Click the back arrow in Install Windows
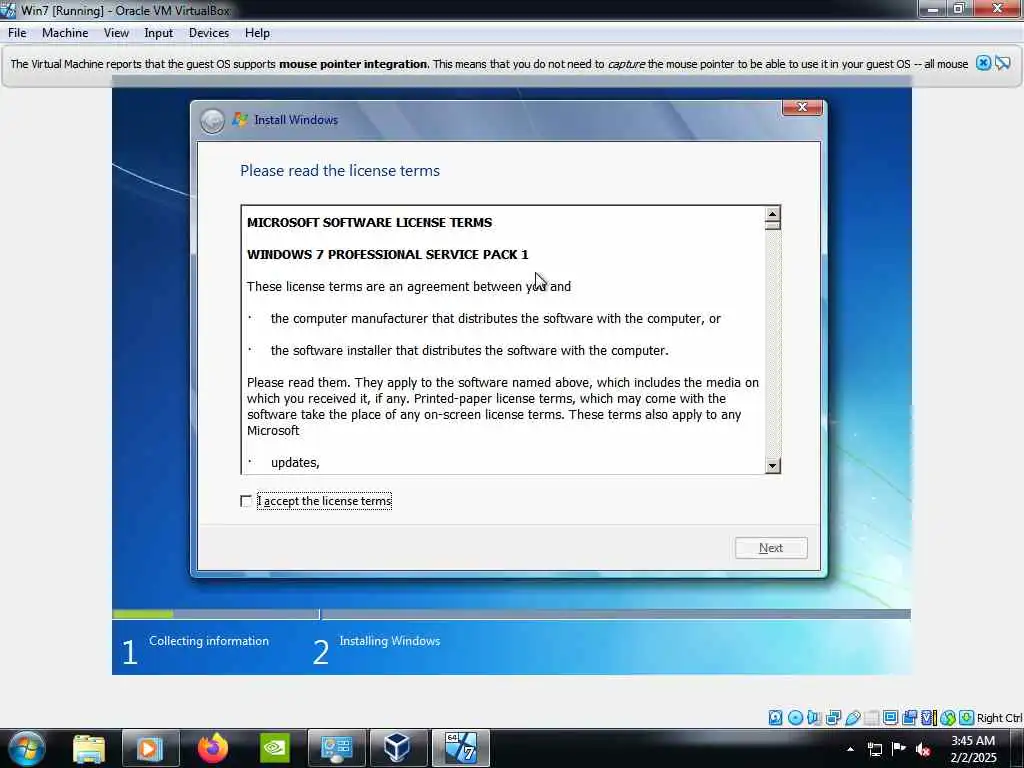The height and width of the screenshot is (768, 1024). pos(212,121)
